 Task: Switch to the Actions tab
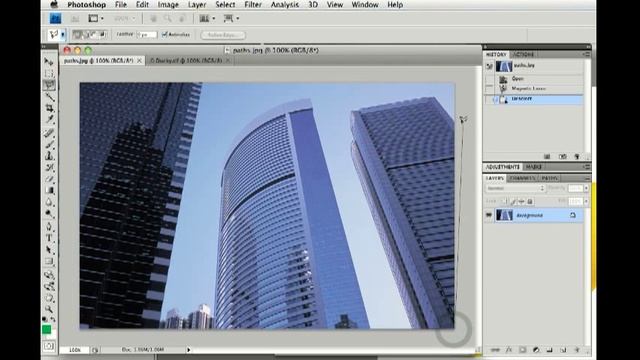click(x=523, y=54)
